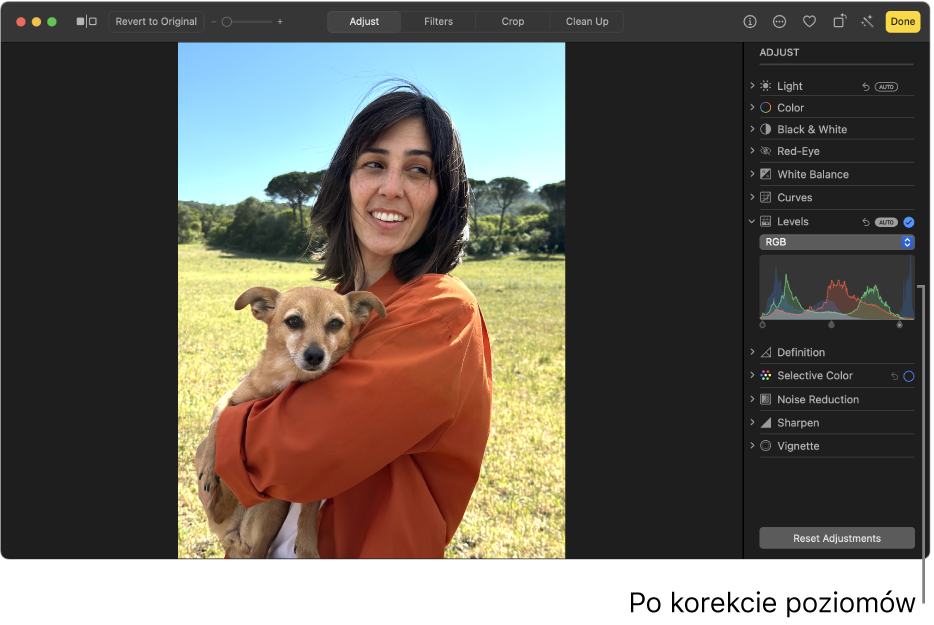Click the Reset Adjustments button
Viewport: 934px width, 625px height.
coord(836,538)
